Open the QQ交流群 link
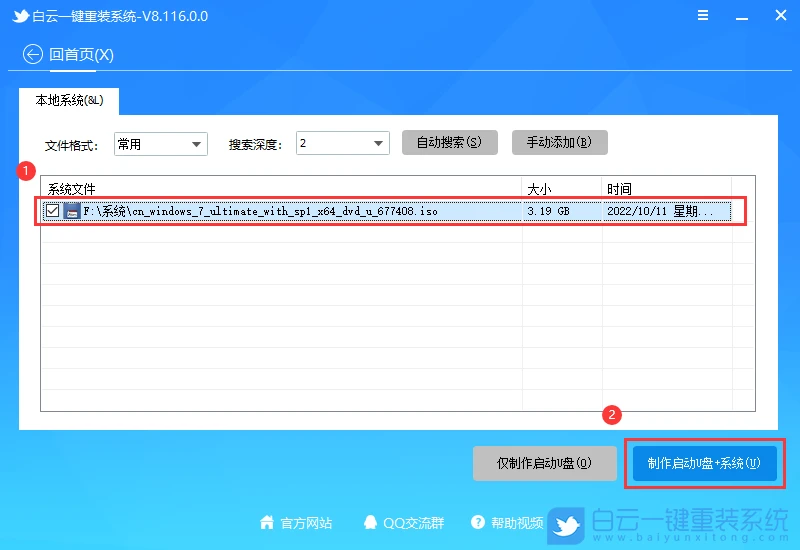The height and width of the screenshot is (550, 800). click(414, 523)
